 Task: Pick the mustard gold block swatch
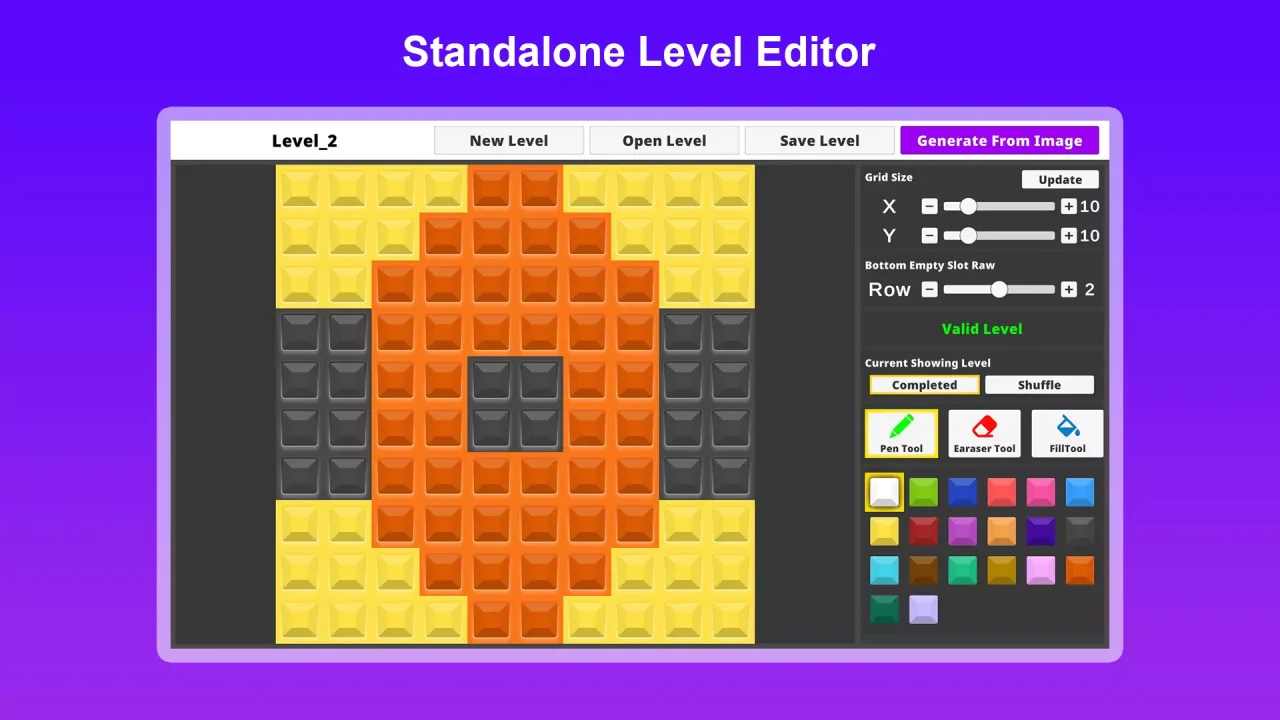click(x=1001, y=570)
